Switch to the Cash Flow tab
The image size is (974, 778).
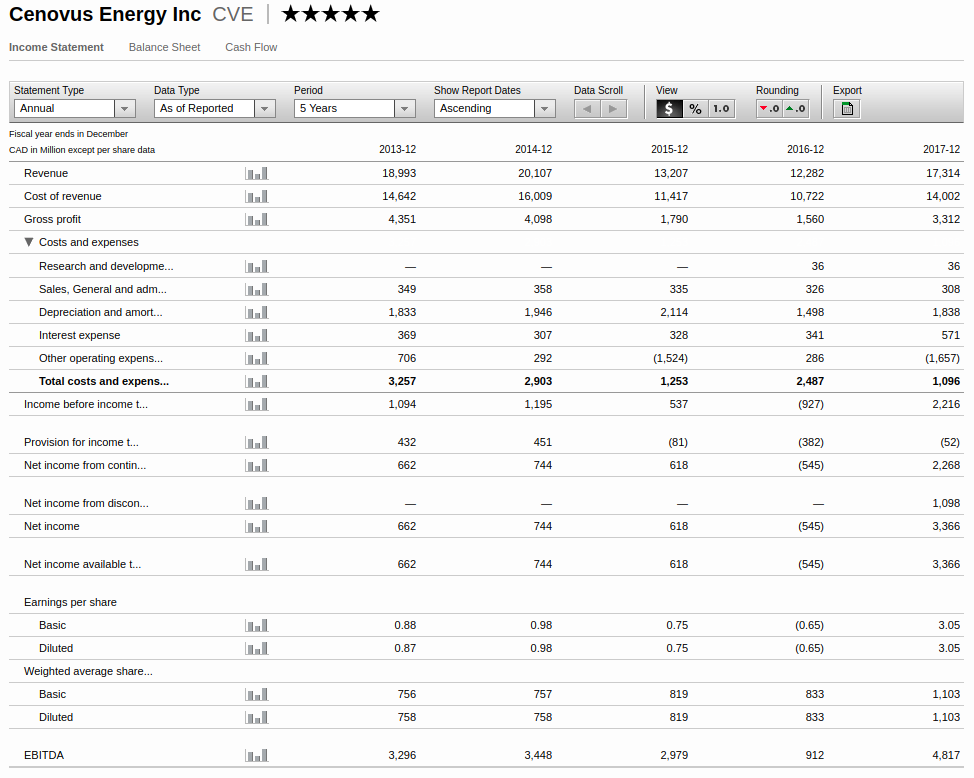(x=251, y=47)
